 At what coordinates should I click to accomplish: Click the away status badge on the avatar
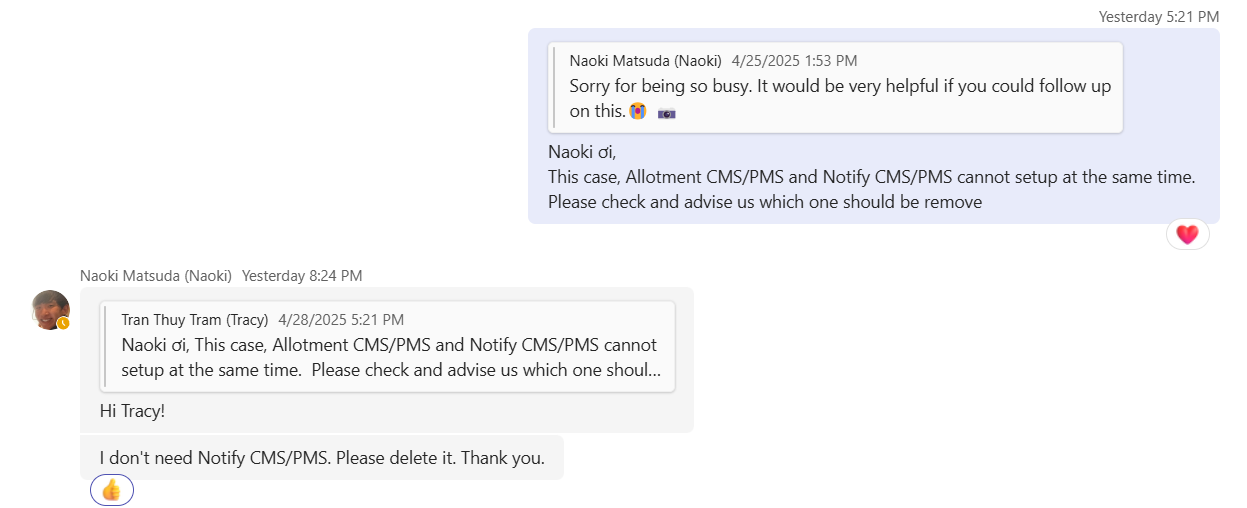63,323
